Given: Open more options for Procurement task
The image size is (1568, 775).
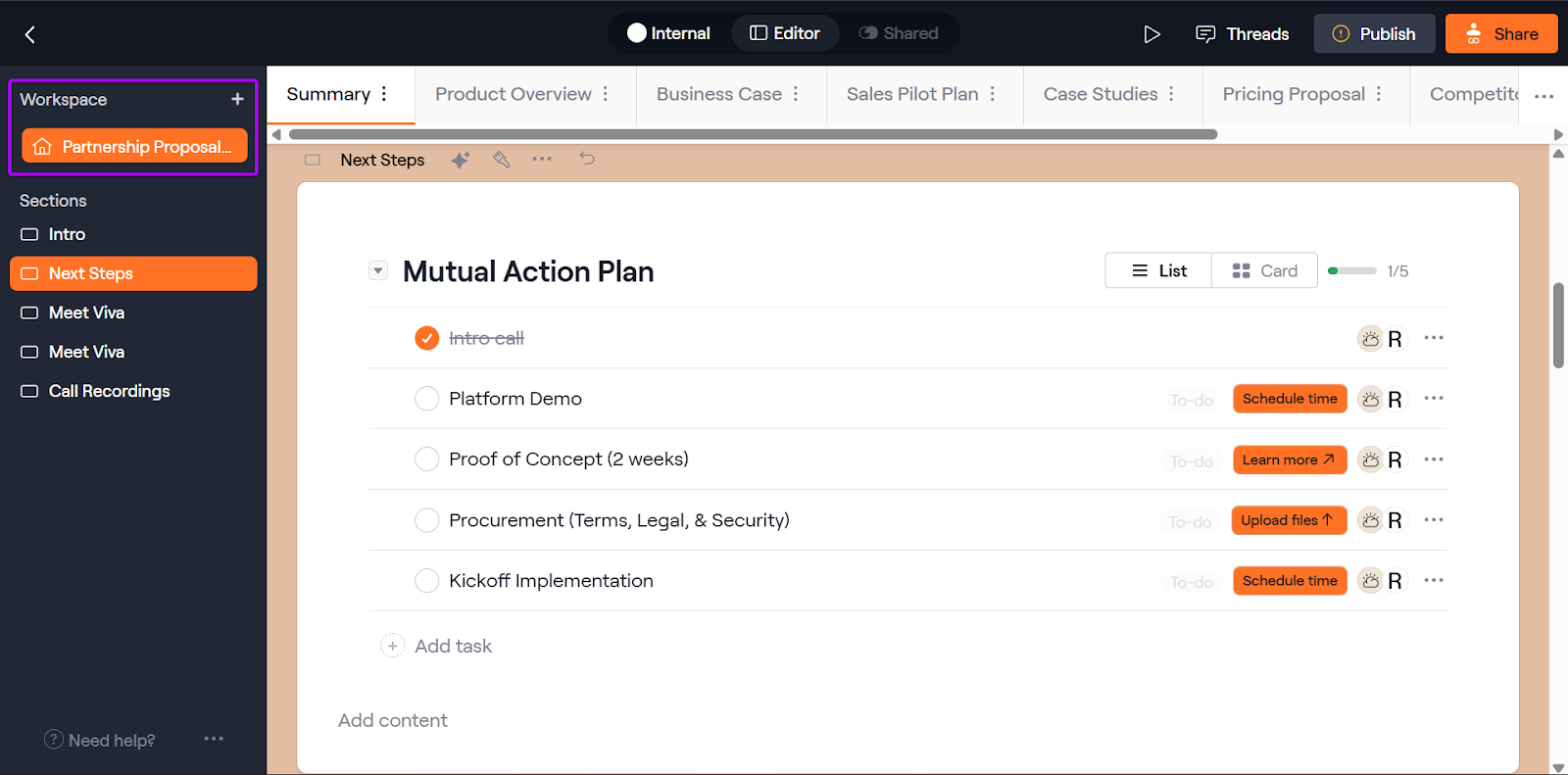Looking at the screenshot, I should tap(1434, 520).
